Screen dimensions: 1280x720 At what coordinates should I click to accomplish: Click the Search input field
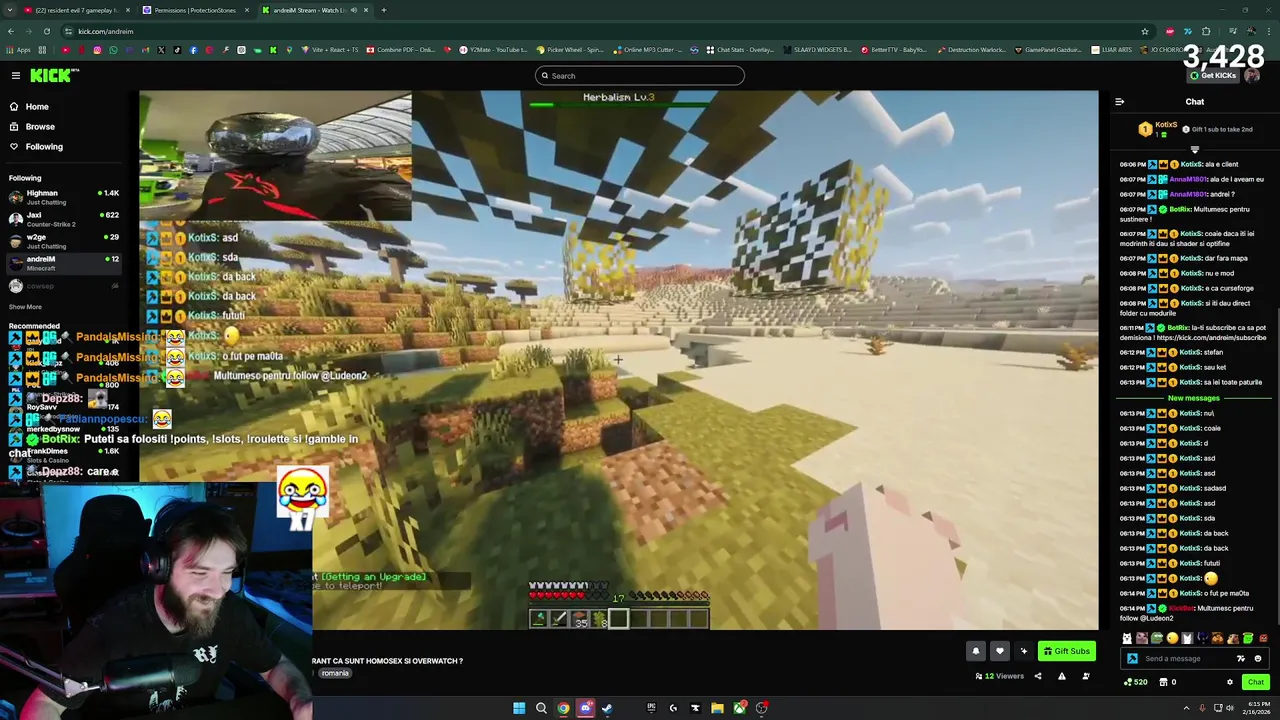(x=640, y=75)
